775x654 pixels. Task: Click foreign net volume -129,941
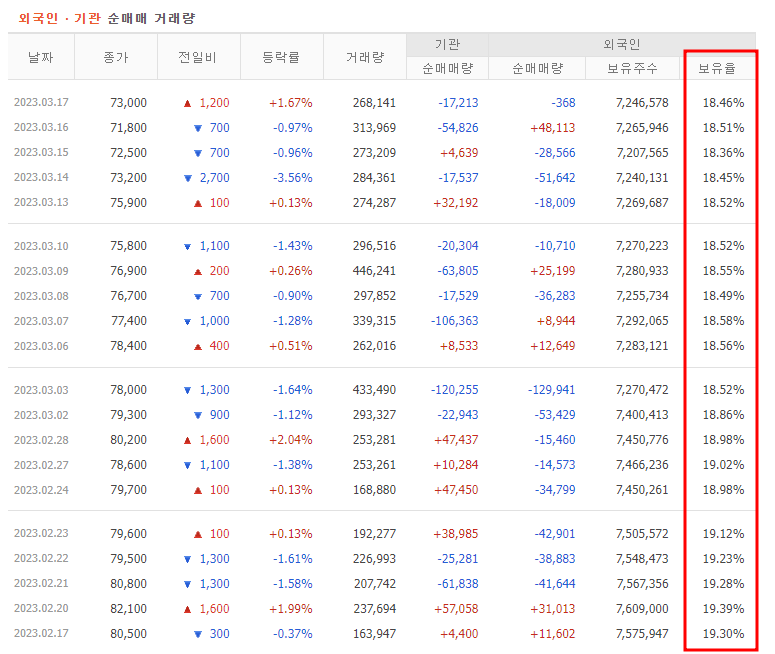(x=552, y=390)
